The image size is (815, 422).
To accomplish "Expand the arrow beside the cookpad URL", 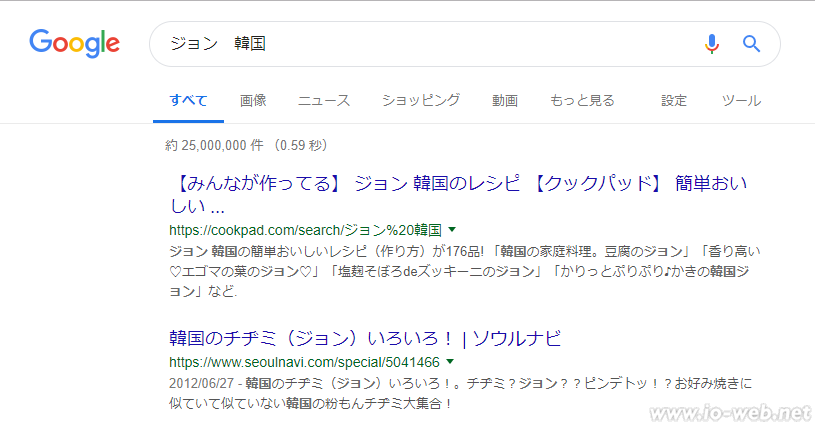I will coord(452,229).
